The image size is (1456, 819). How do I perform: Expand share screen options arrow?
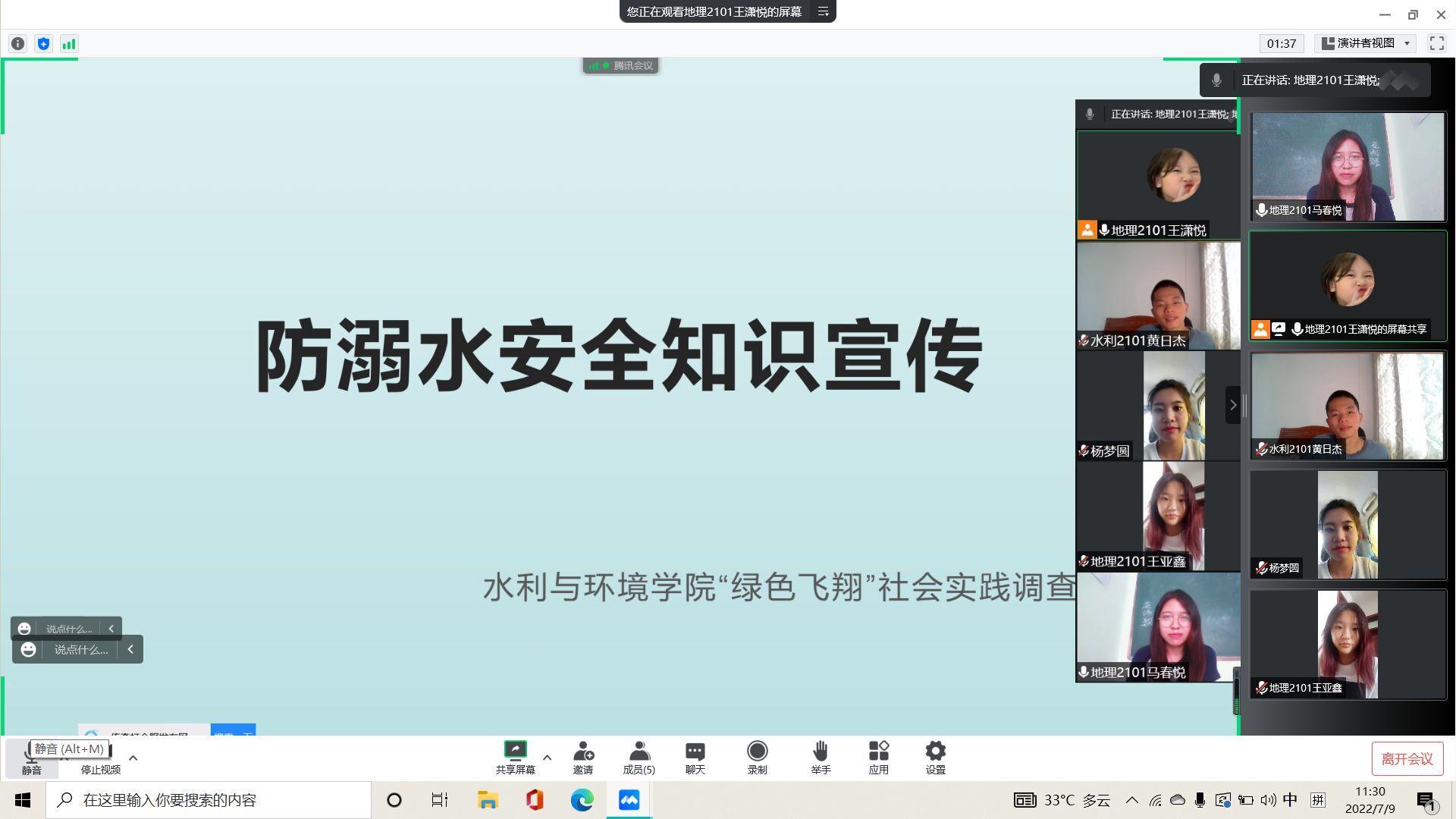[547, 757]
